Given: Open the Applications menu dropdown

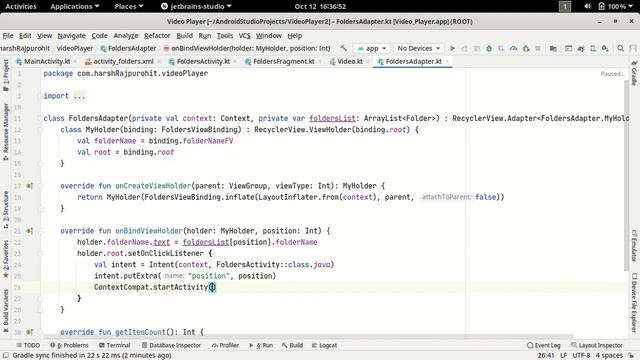Looking at the screenshot, I should [75, 6].
